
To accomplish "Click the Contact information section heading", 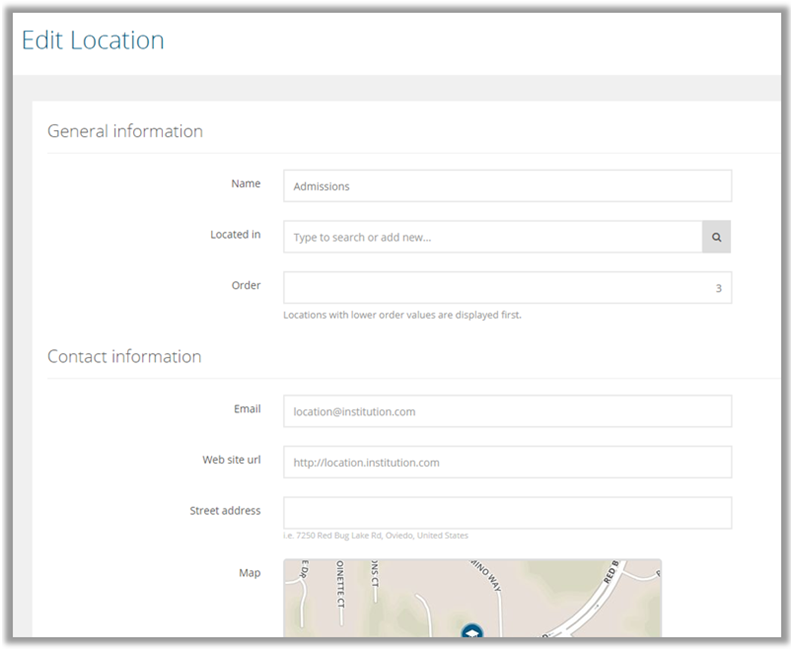I will click(x=124, y=356).
